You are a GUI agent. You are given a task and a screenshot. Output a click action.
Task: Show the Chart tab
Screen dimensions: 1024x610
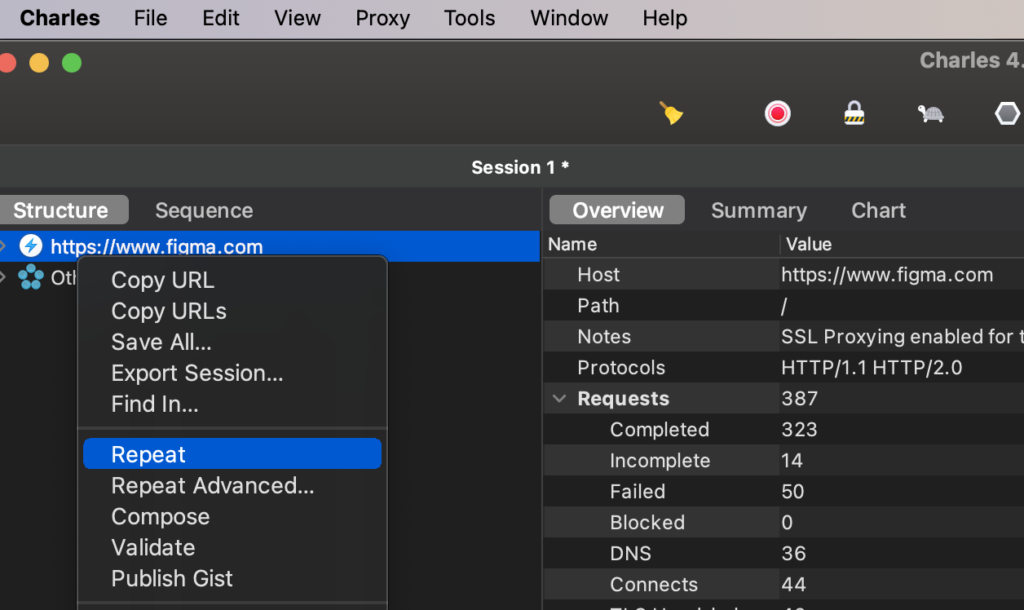point(878,210)
